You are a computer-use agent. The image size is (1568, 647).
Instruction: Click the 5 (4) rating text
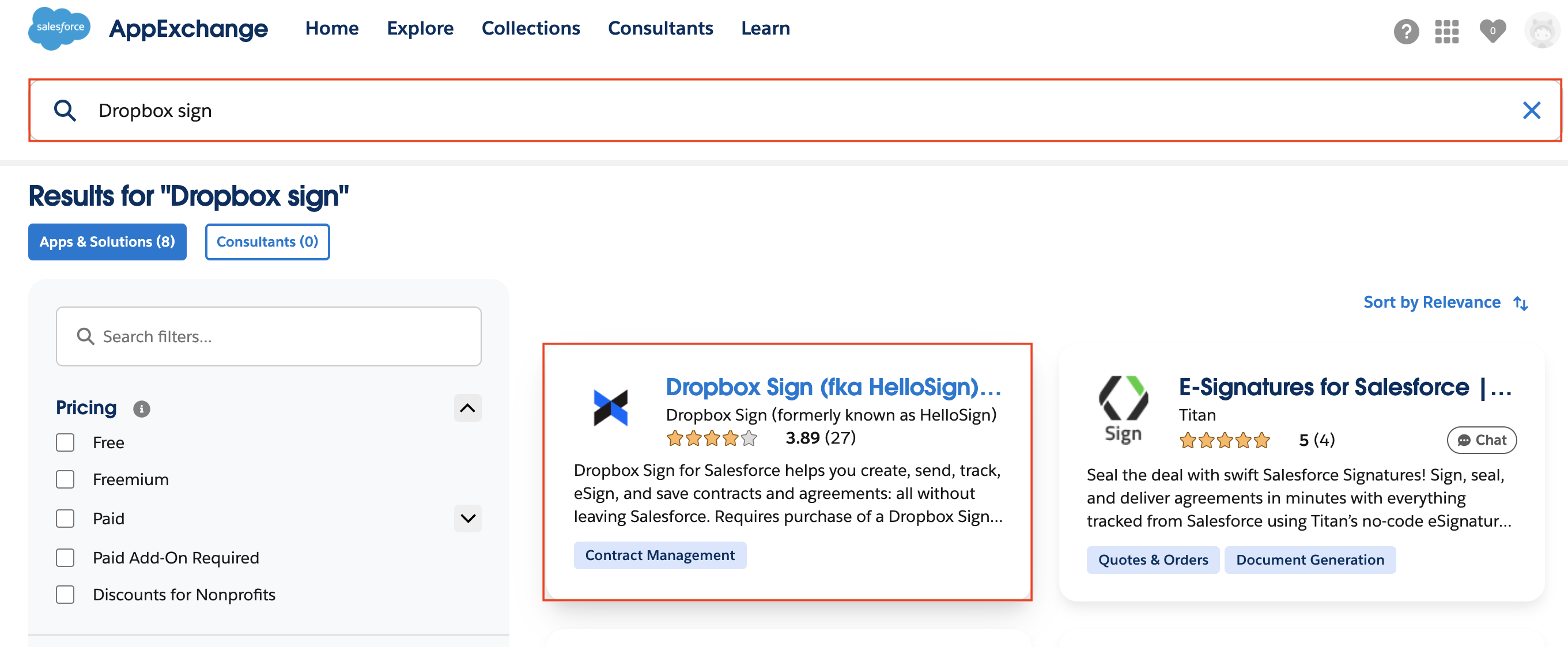point(1317,440)
